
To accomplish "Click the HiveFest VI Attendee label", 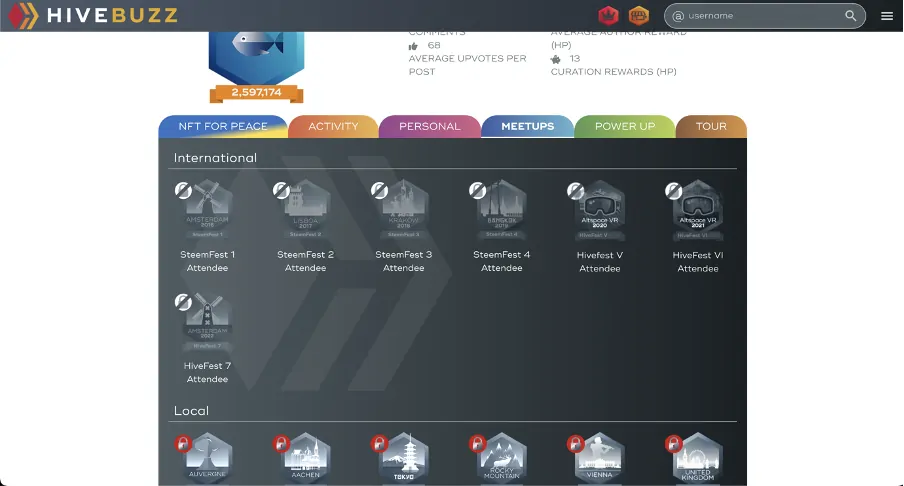I will [698, 262].
